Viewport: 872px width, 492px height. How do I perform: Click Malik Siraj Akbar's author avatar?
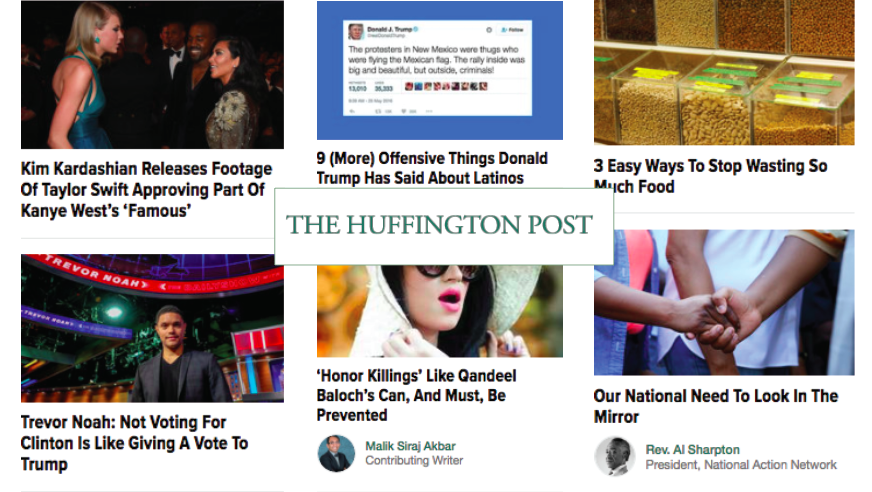(336, 454)
